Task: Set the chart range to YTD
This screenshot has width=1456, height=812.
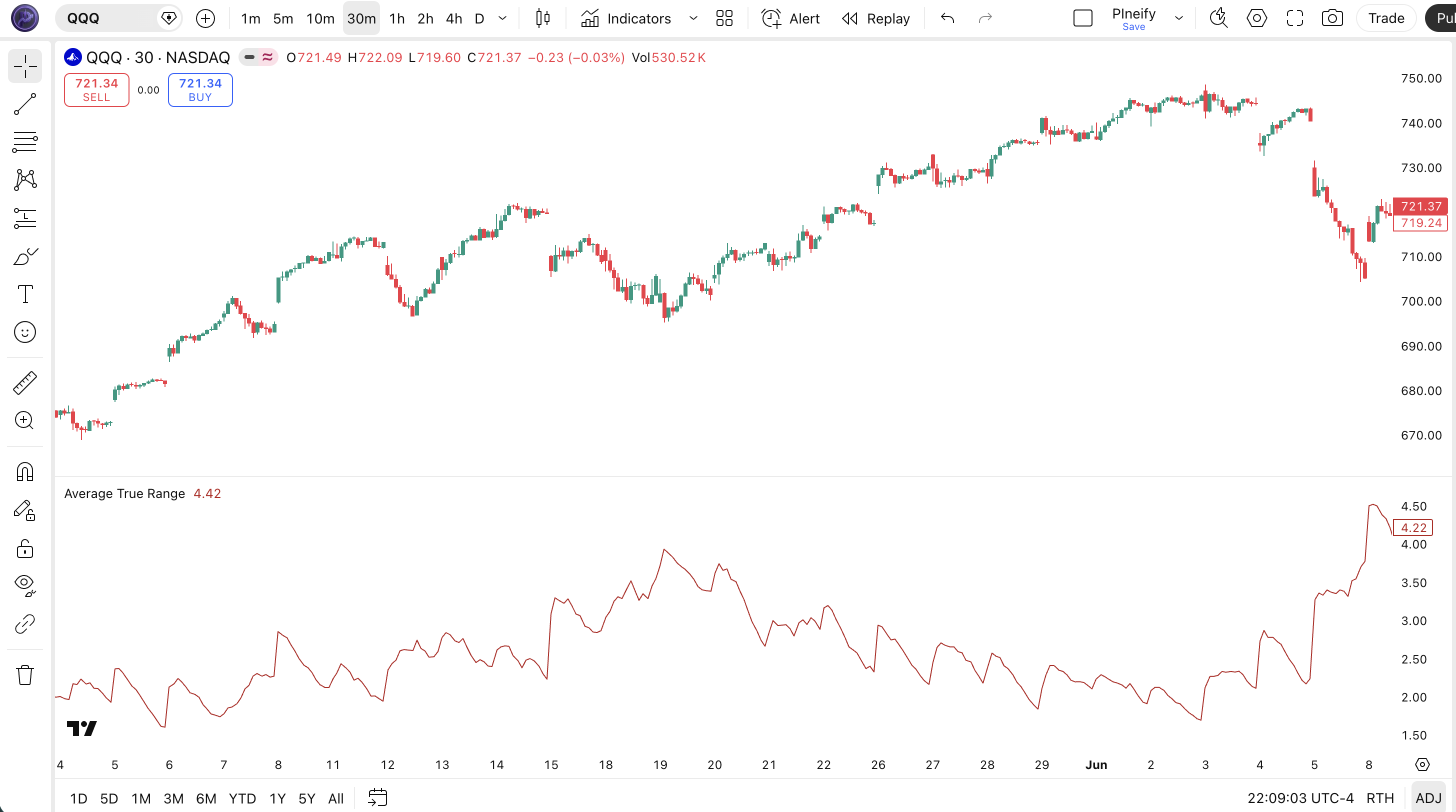Action: (x=242, y=798)
